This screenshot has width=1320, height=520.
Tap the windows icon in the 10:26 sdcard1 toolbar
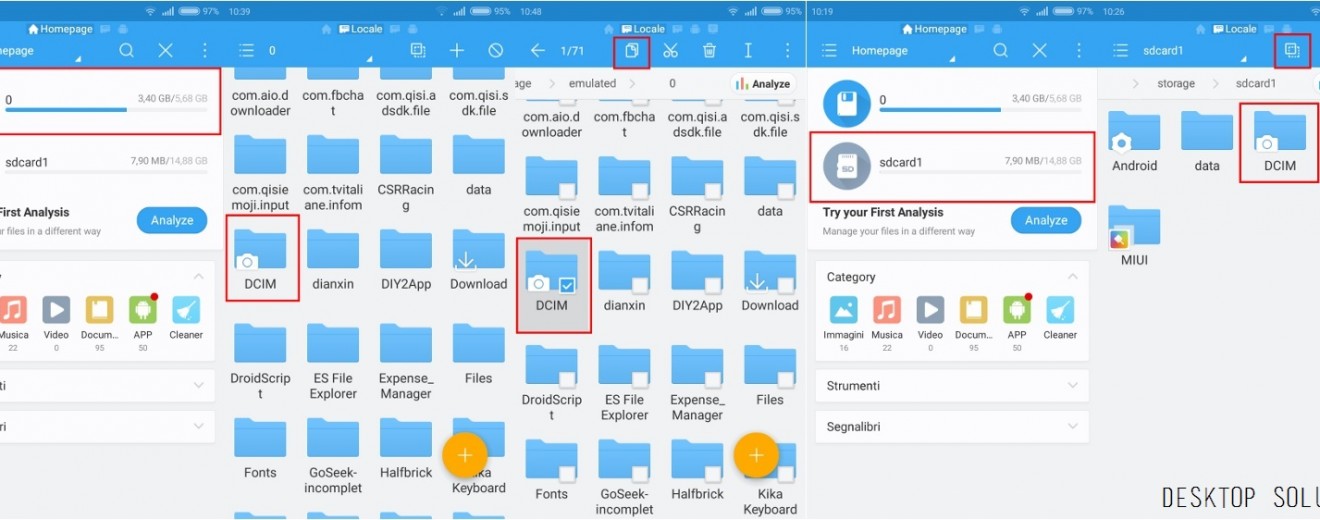pos(1292,50)
